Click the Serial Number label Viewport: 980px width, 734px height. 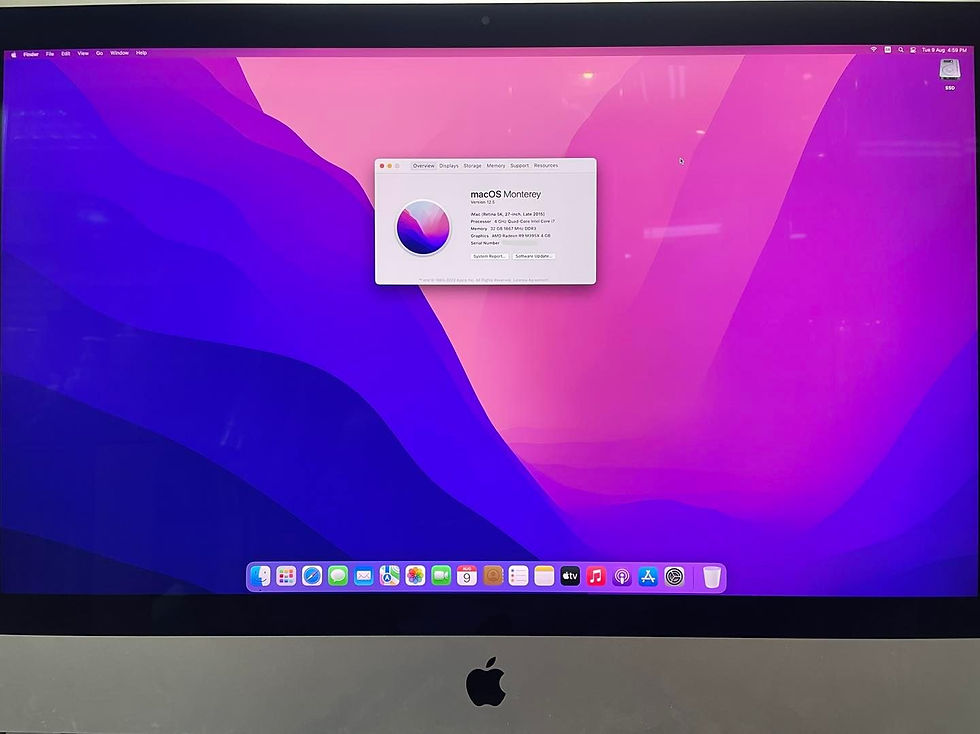pos(485,243)
